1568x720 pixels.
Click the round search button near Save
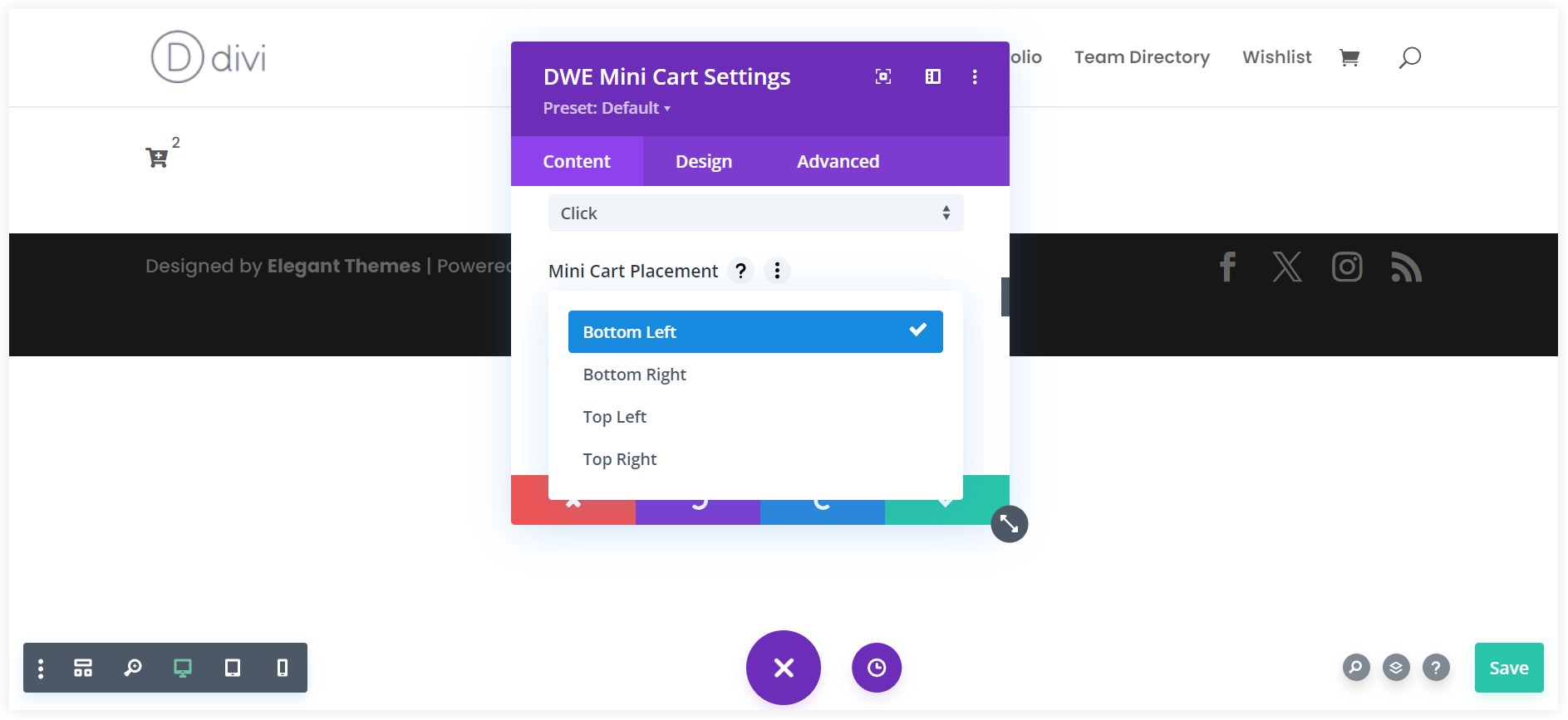point(1356,667)
